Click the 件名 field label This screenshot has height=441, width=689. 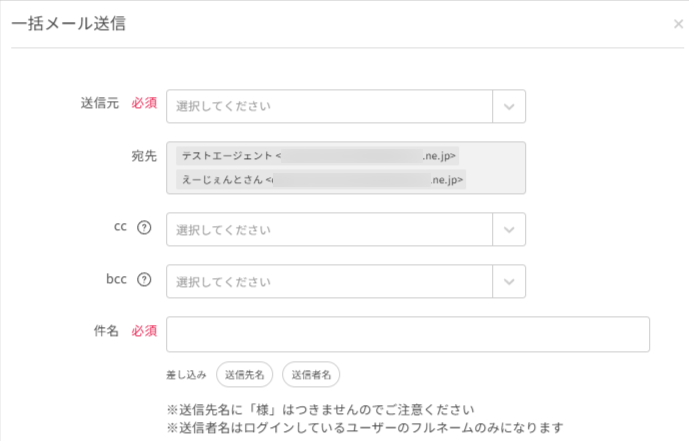coord(106,331)
